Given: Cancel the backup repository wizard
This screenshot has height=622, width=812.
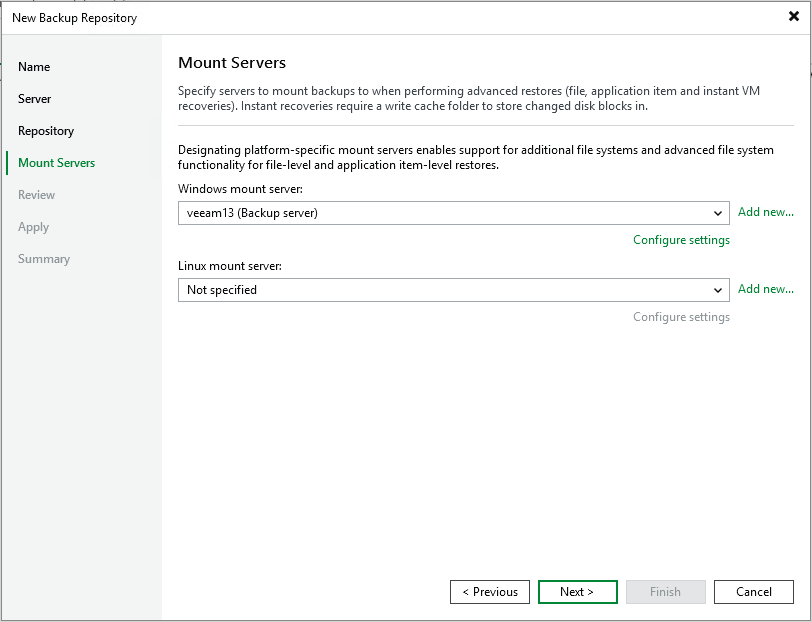Looking at the screenshot, I should [753, 592].
